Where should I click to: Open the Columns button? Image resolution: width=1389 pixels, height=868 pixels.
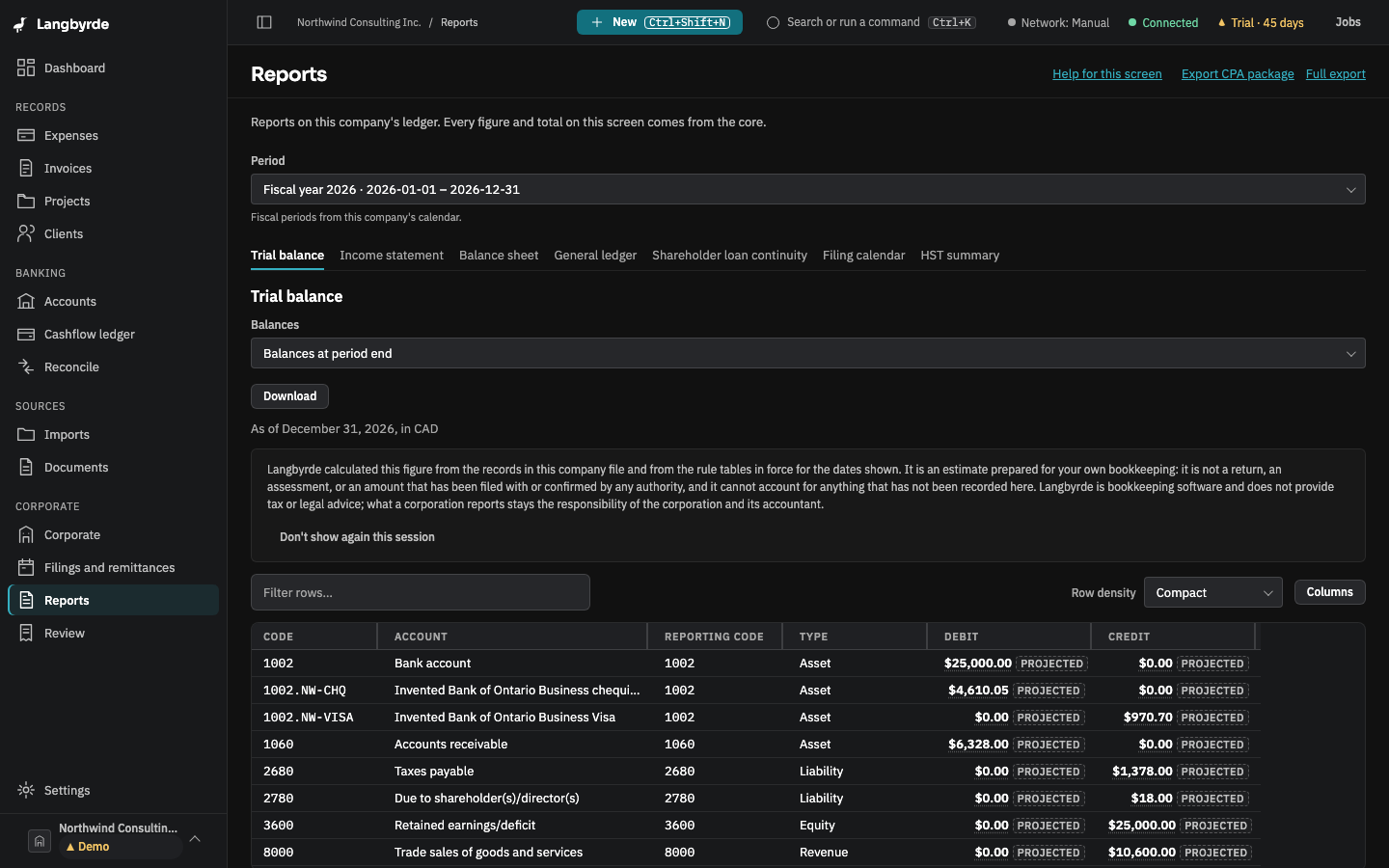click(1329, 592)
